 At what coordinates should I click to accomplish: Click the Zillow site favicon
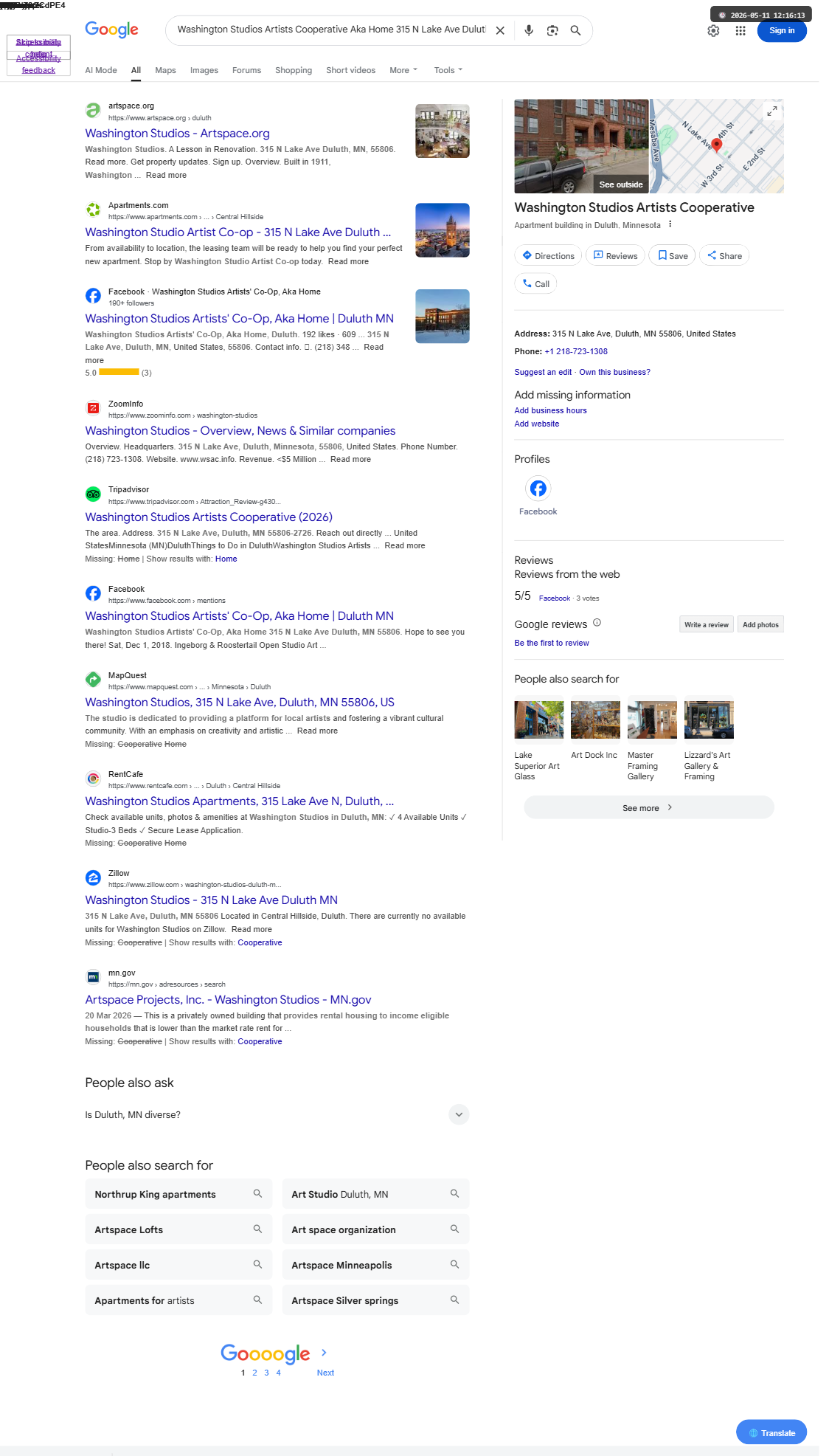[93, 877]
